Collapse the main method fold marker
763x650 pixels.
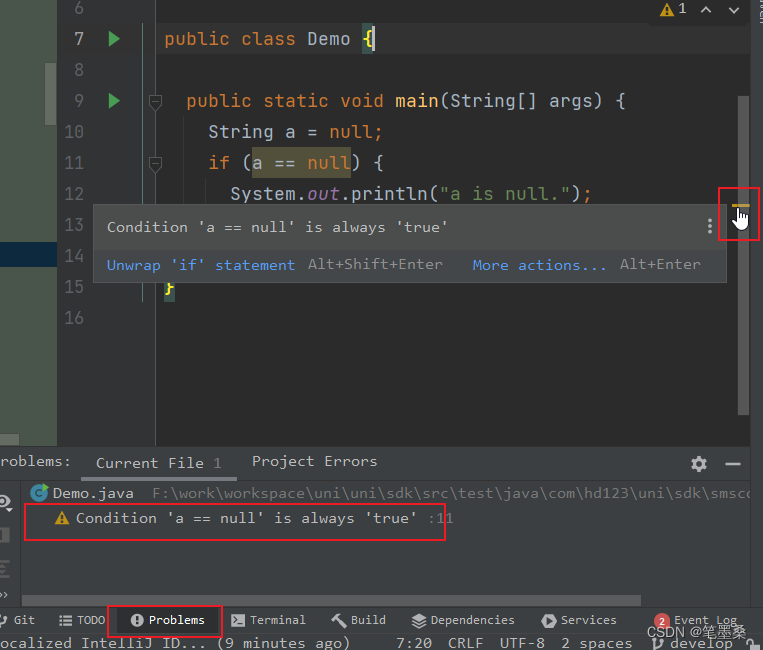coord(155,102)
